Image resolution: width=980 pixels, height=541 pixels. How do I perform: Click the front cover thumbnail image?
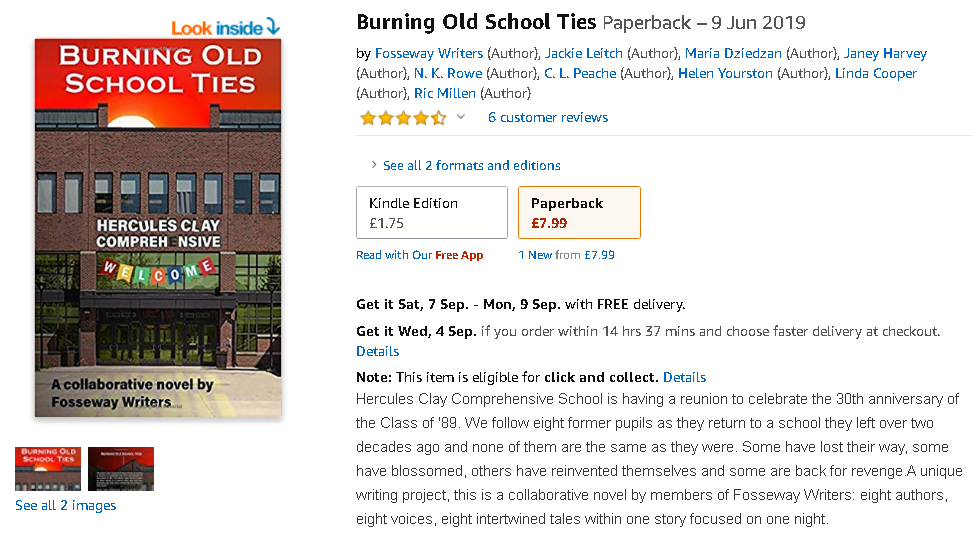click(48, 469)
